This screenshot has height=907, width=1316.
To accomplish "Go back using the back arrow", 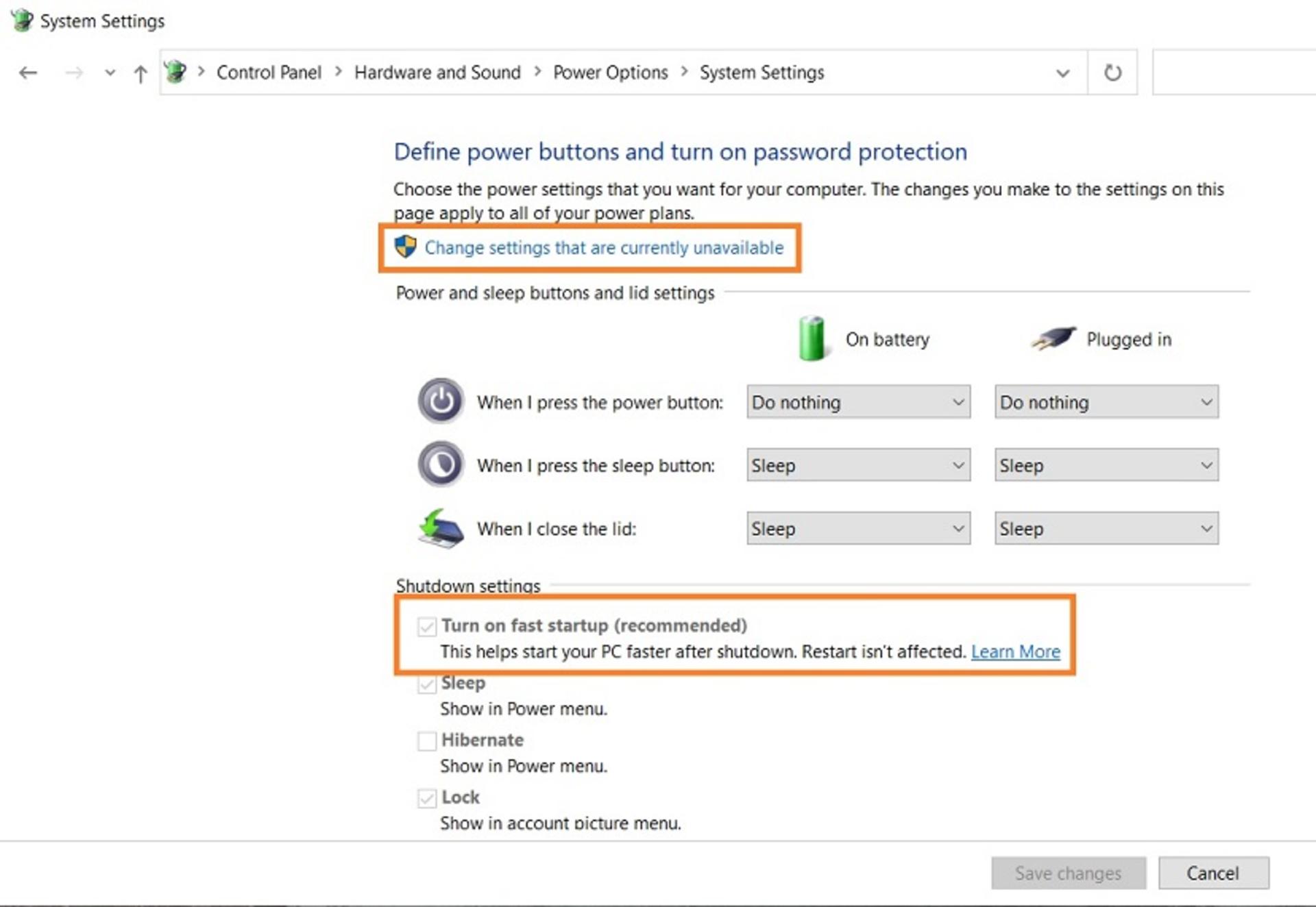I will point(28,73).
